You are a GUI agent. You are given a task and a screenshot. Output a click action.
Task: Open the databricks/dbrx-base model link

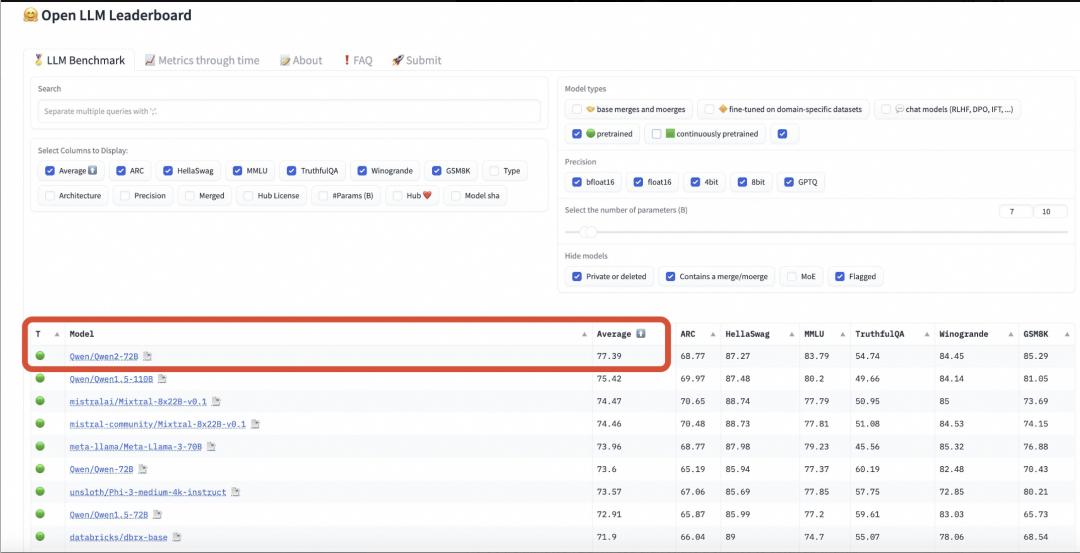tap(118, 537)
